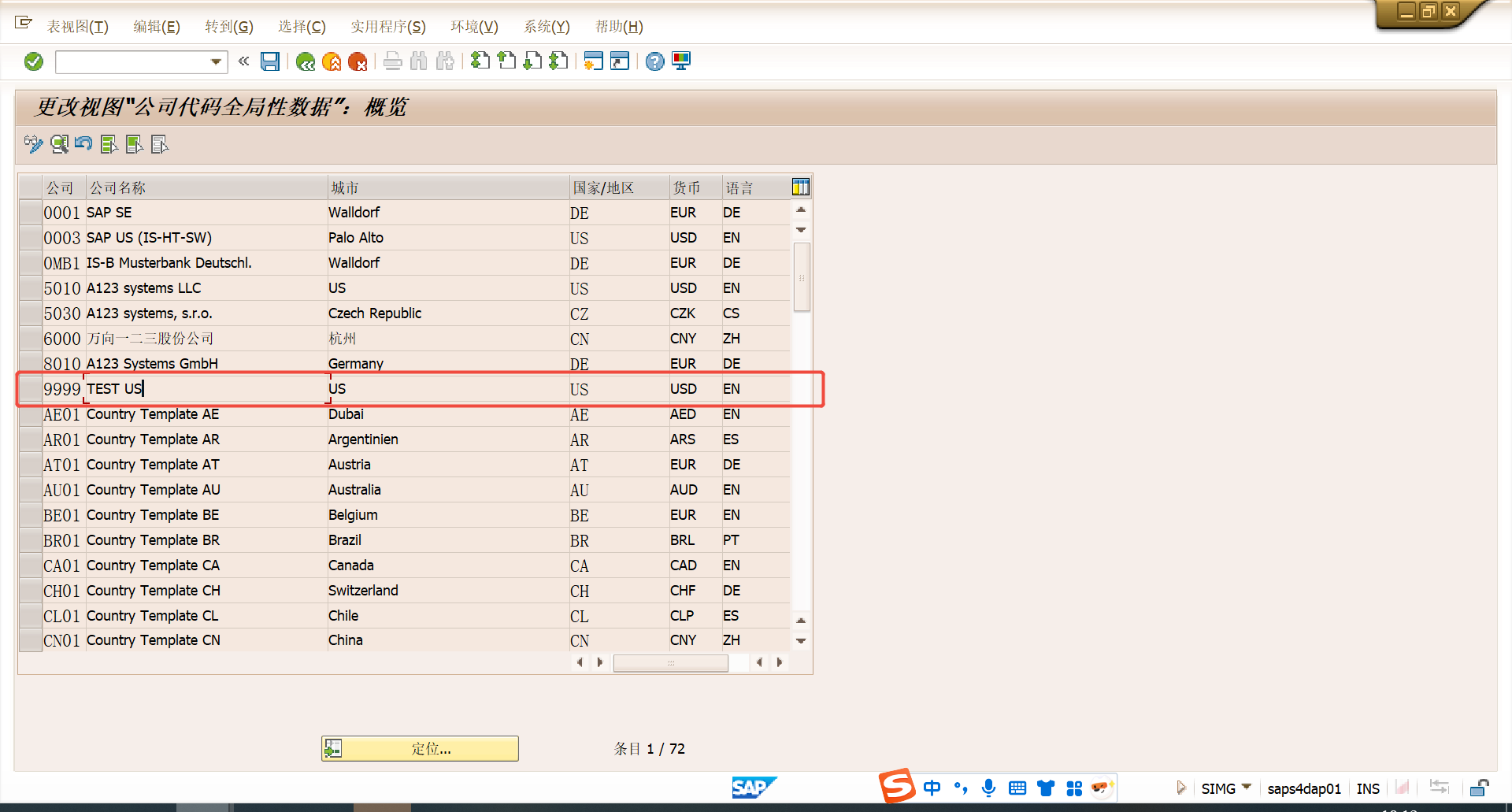Viewport: 1512px width, 812px height.
Task: Click the Print icon in toolbar
Action: click(392, 61)
